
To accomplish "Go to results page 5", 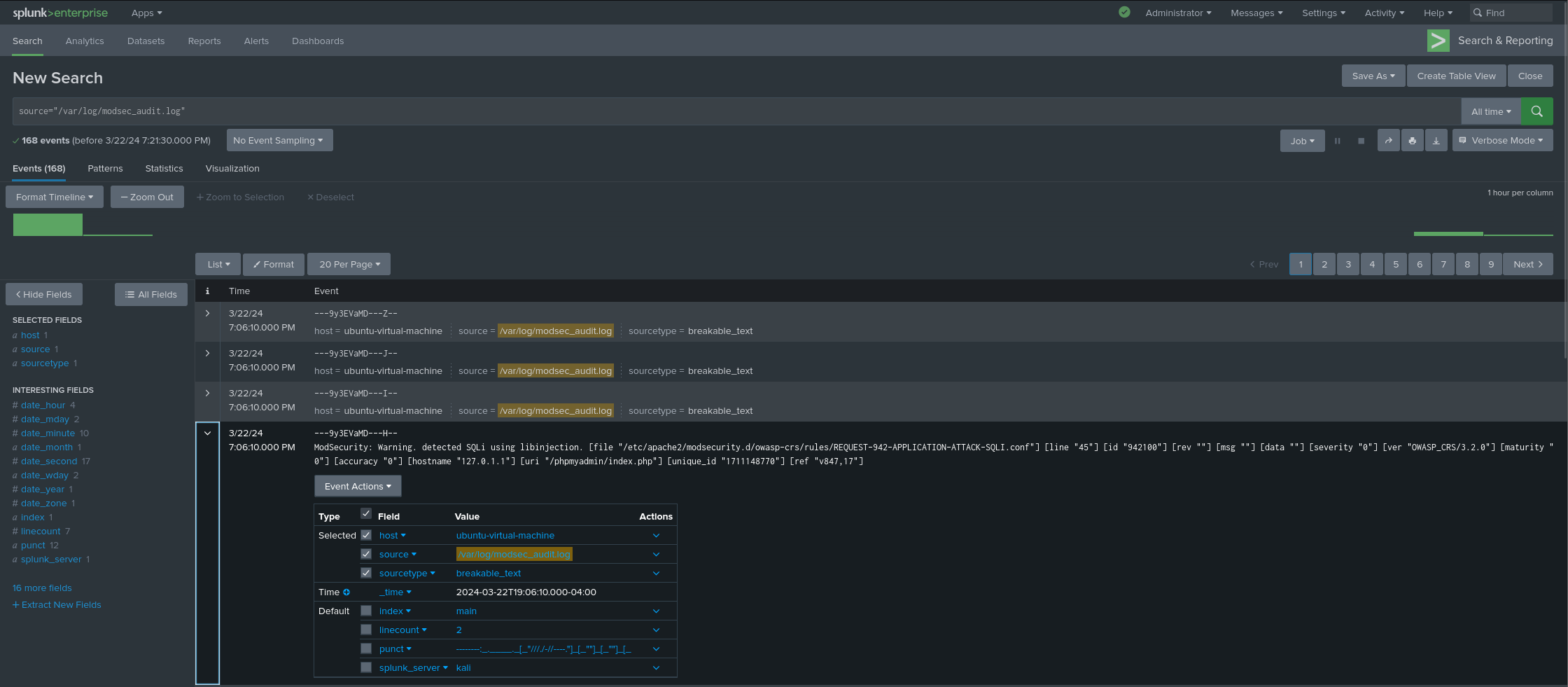I will (x=1396, y=264).
